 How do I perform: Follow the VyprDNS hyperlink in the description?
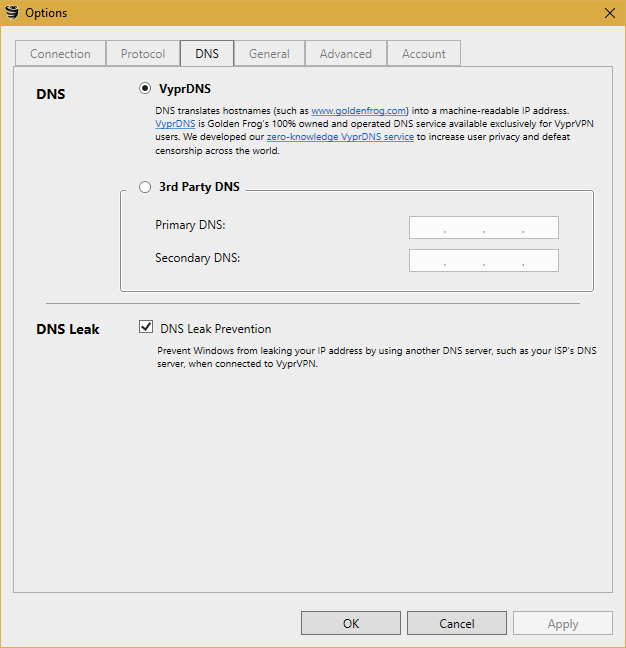click(175, 124)
